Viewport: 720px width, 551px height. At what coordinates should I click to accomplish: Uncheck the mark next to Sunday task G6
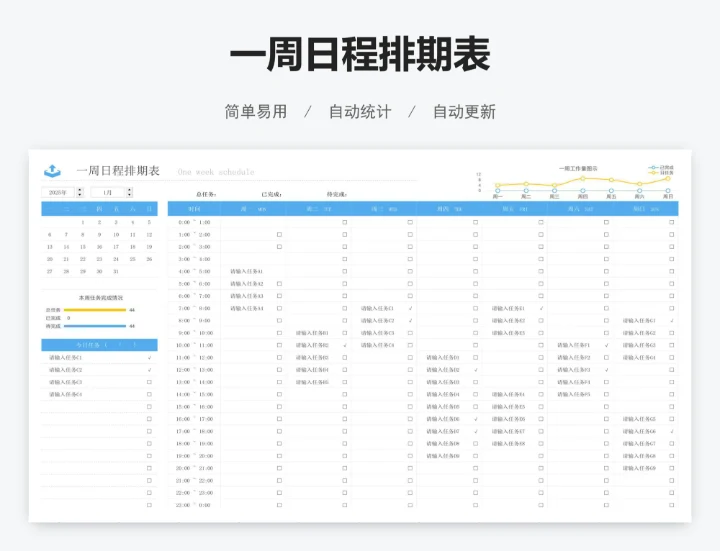click(x=672, y=431)
